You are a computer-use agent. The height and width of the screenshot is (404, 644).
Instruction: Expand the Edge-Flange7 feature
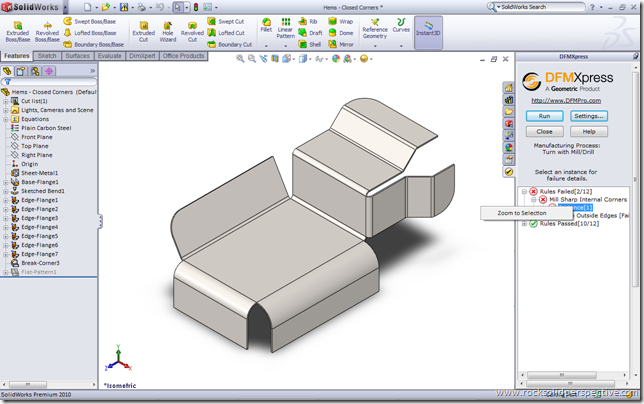pyautogui.click(x=5, y=255)
